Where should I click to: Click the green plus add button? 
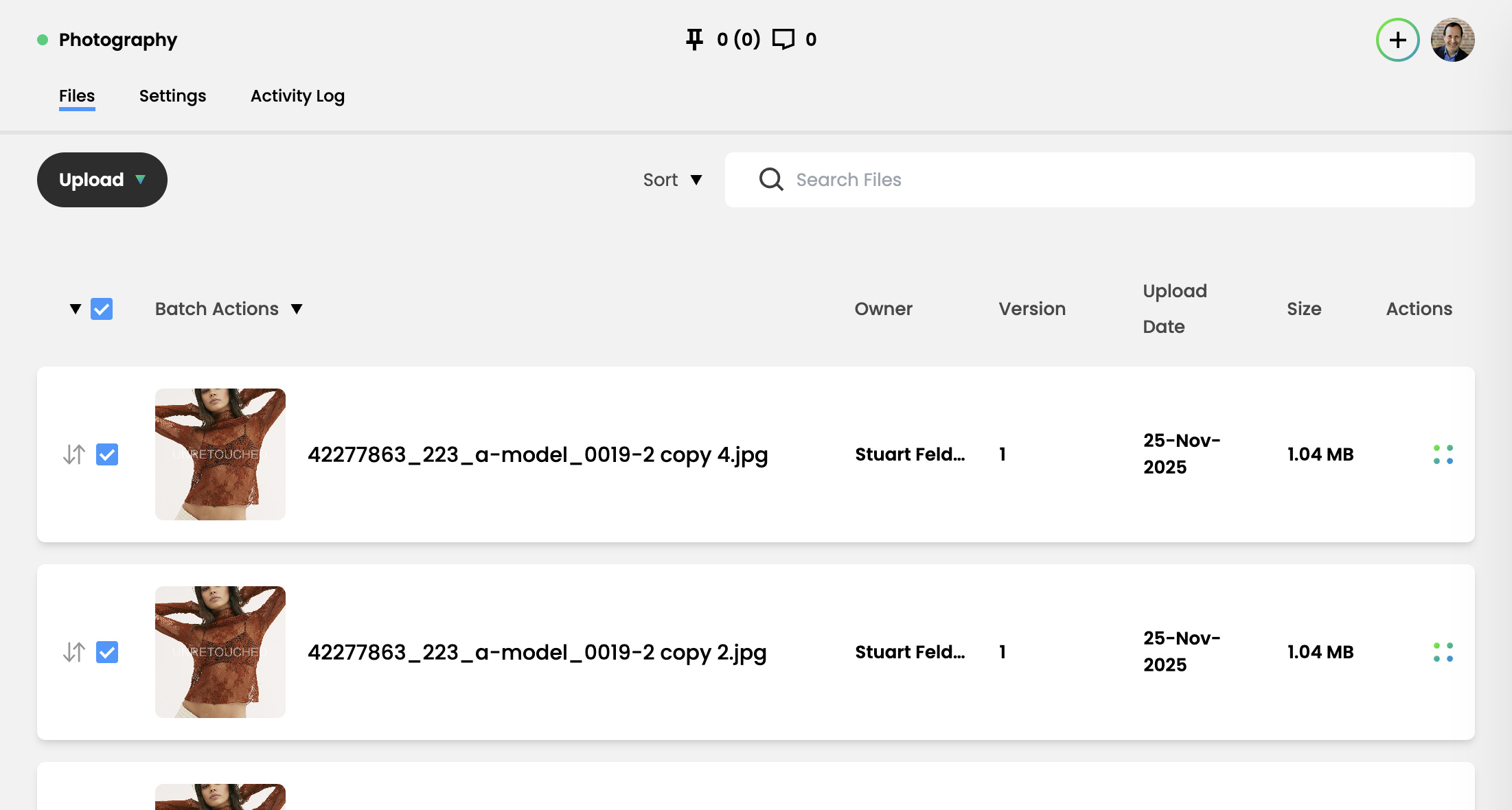[x=1397, y=40]
